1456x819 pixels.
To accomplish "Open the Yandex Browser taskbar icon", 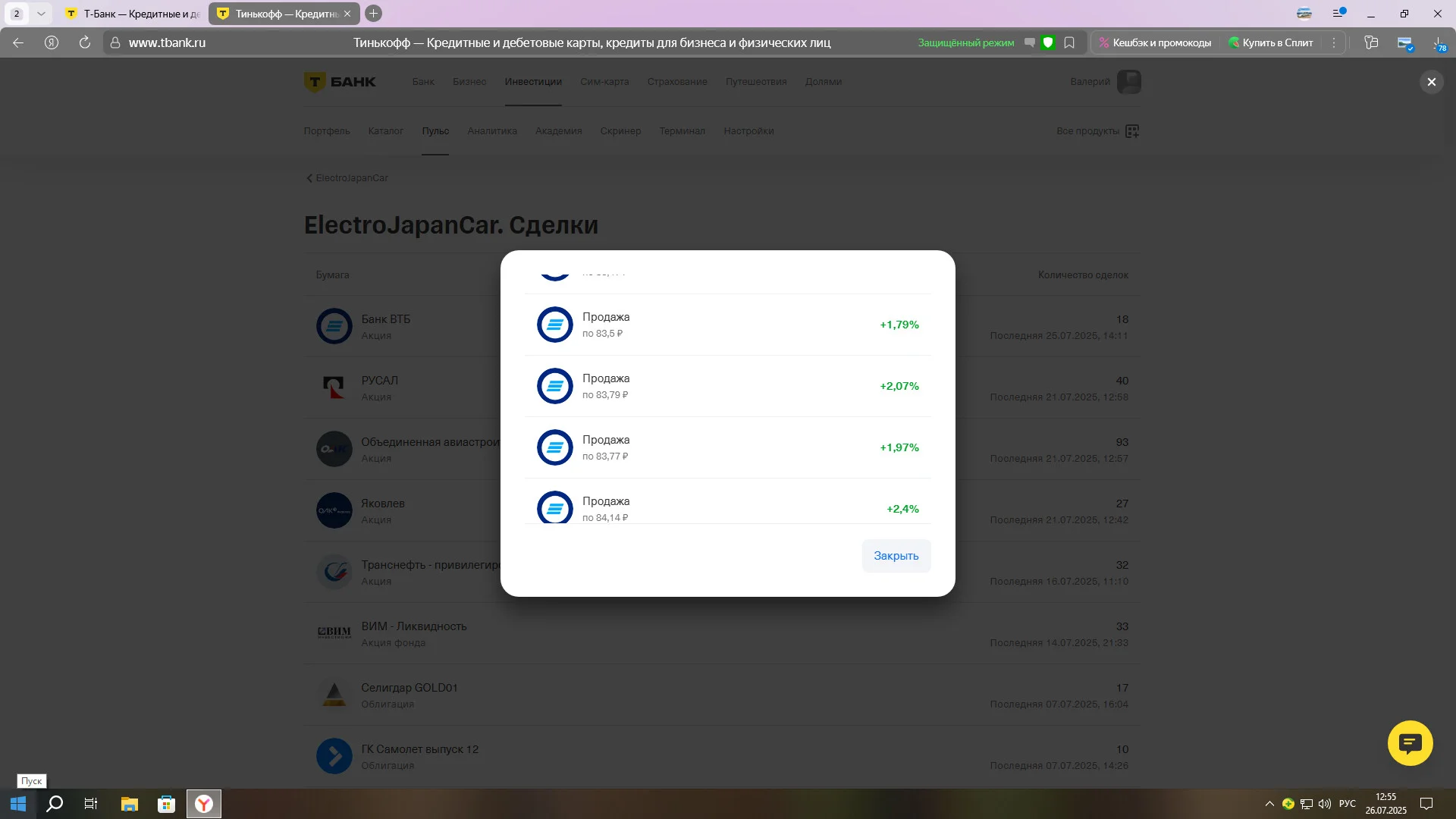I will [x=204, y=804].
